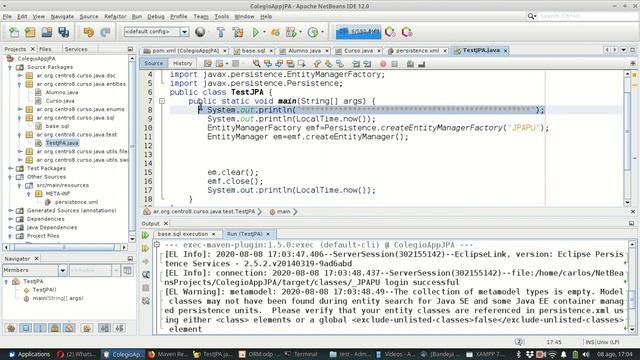This screenshot has height=360, width=640.
Task: Switch to the persistence.xml editor tab
Action: pyautogui.click(x=417, y=51)
